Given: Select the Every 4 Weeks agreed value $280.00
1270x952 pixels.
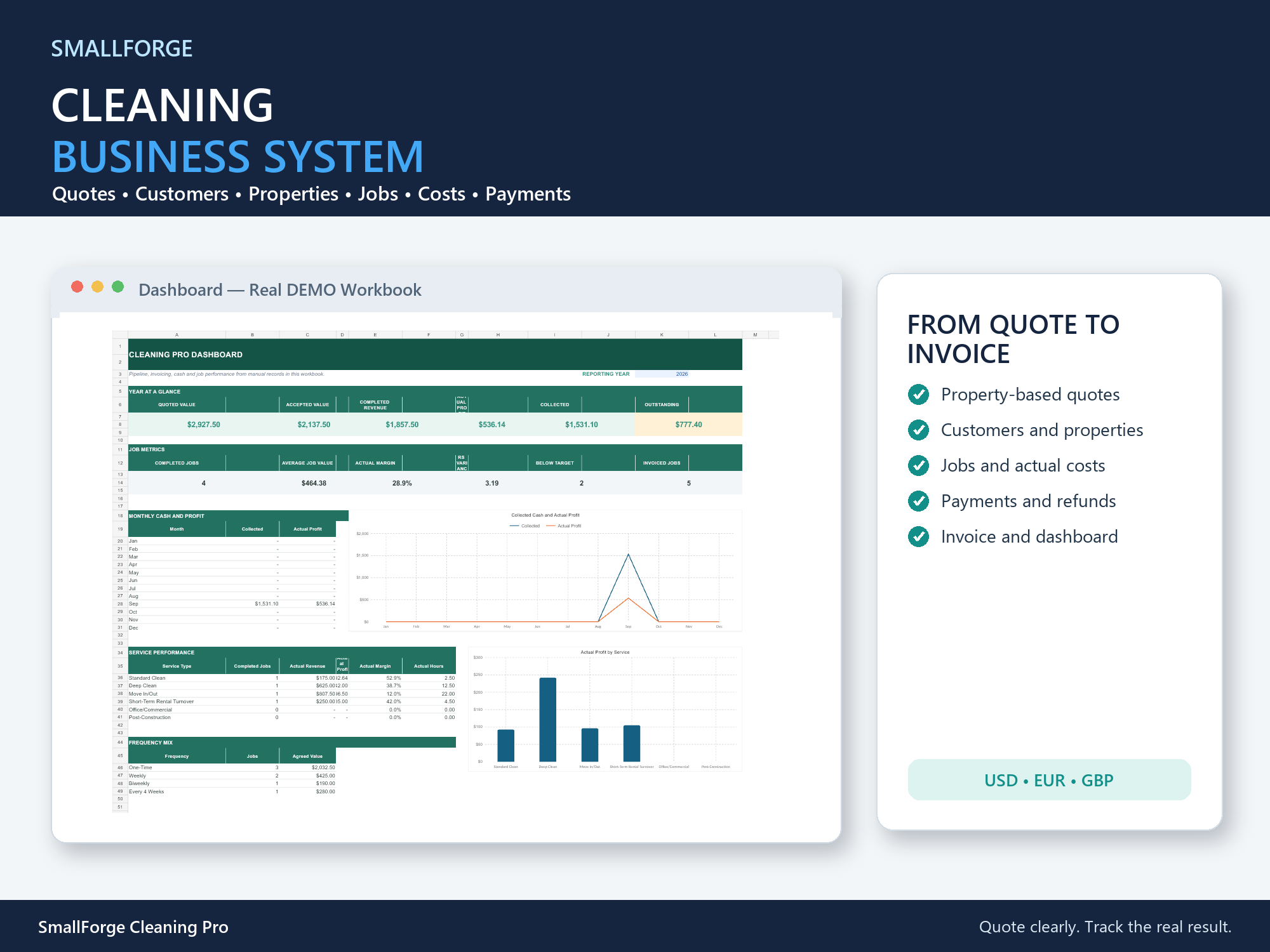Looking at the screenshot, I should 308,791.
